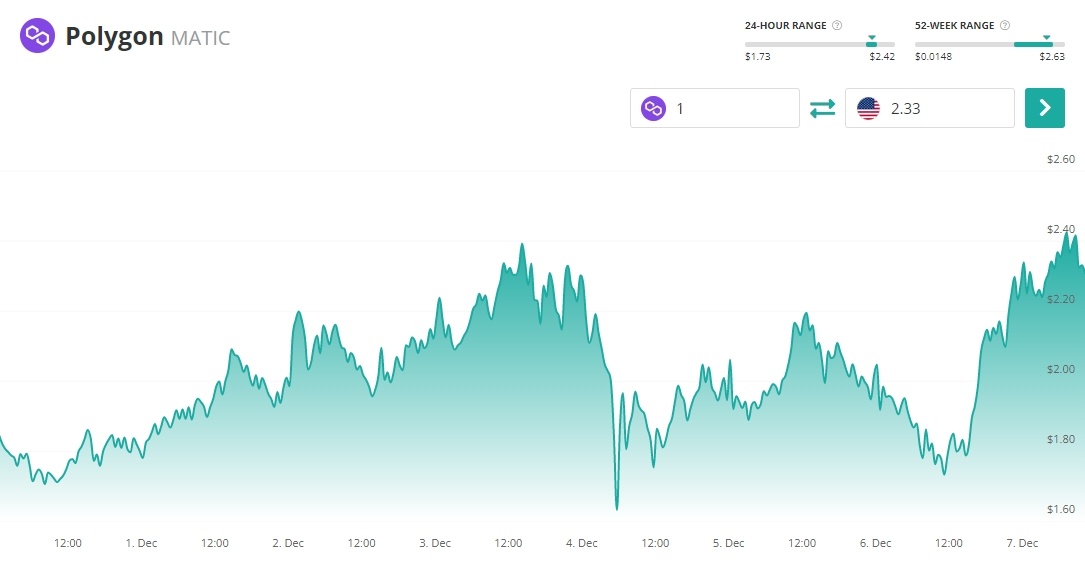Click the Polygon coin icon in the amount field
This screenshot has width=1085, height=562.
(x=653, y=108)
